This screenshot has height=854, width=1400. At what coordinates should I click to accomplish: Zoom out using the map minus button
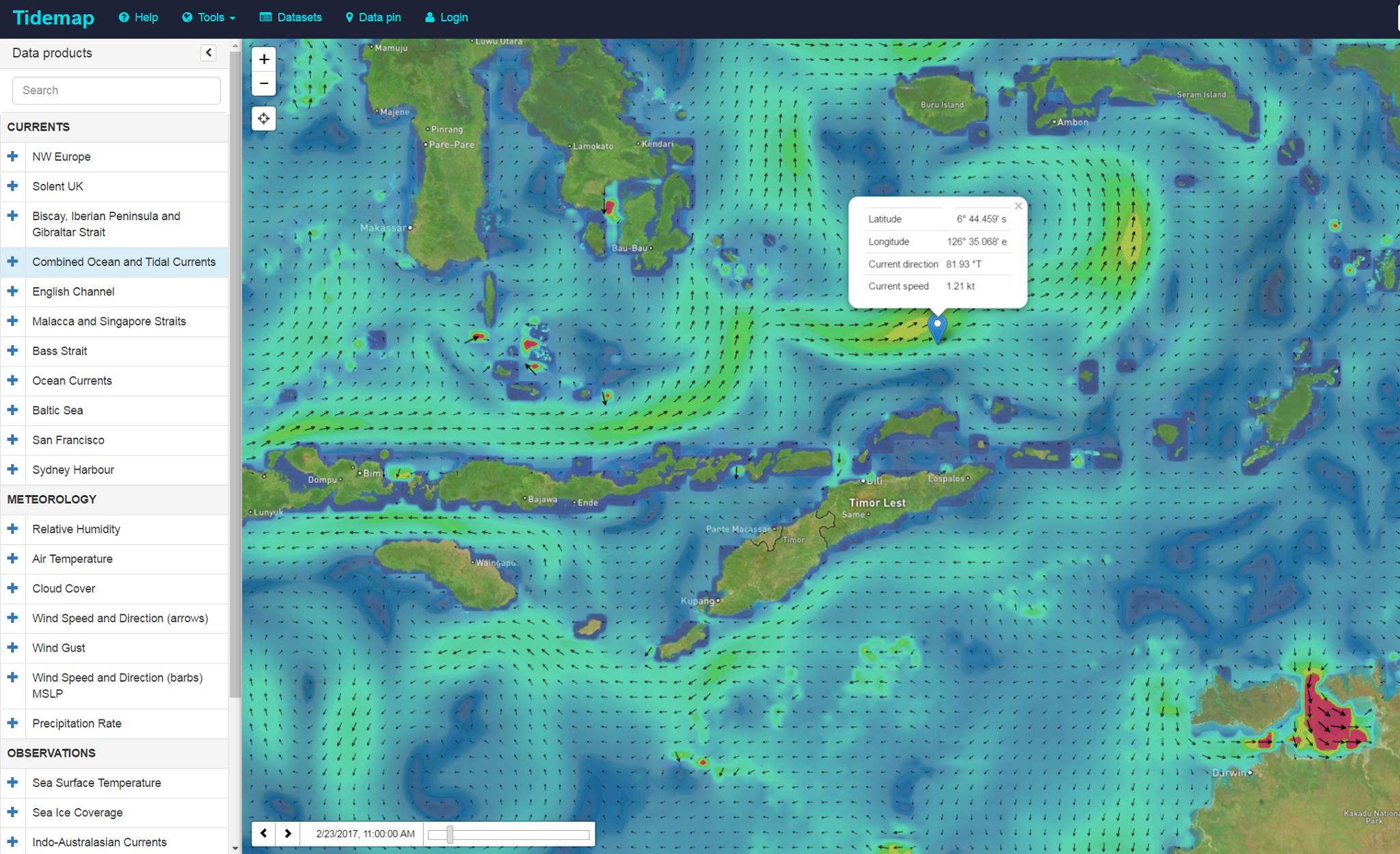[x=264, y=83]
